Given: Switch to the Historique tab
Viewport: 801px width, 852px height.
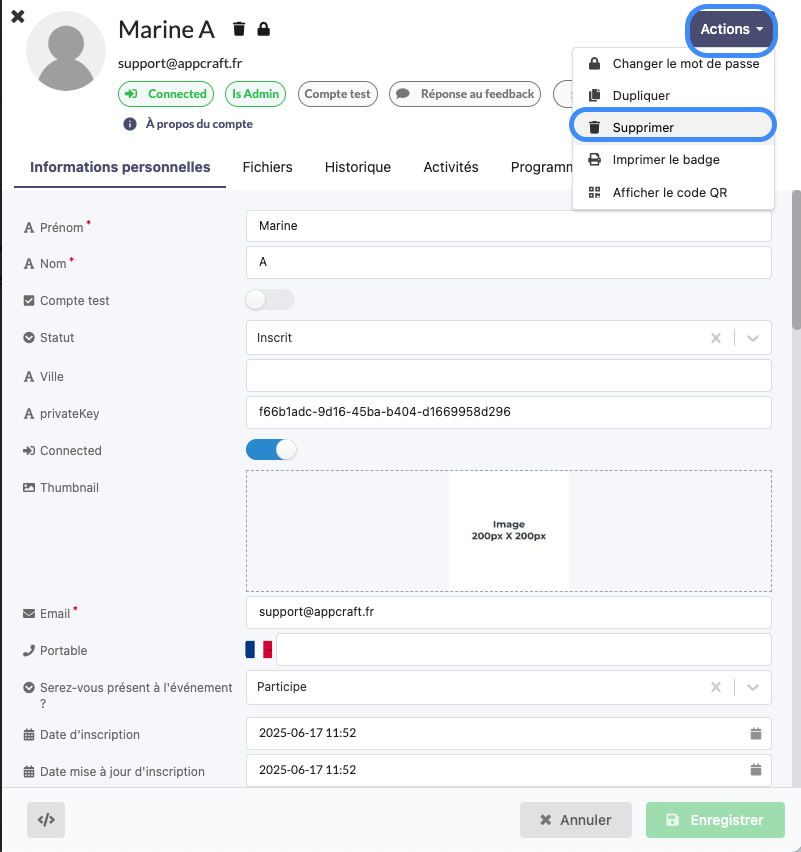Looking at the screenshot, I should tap(357, 167).
